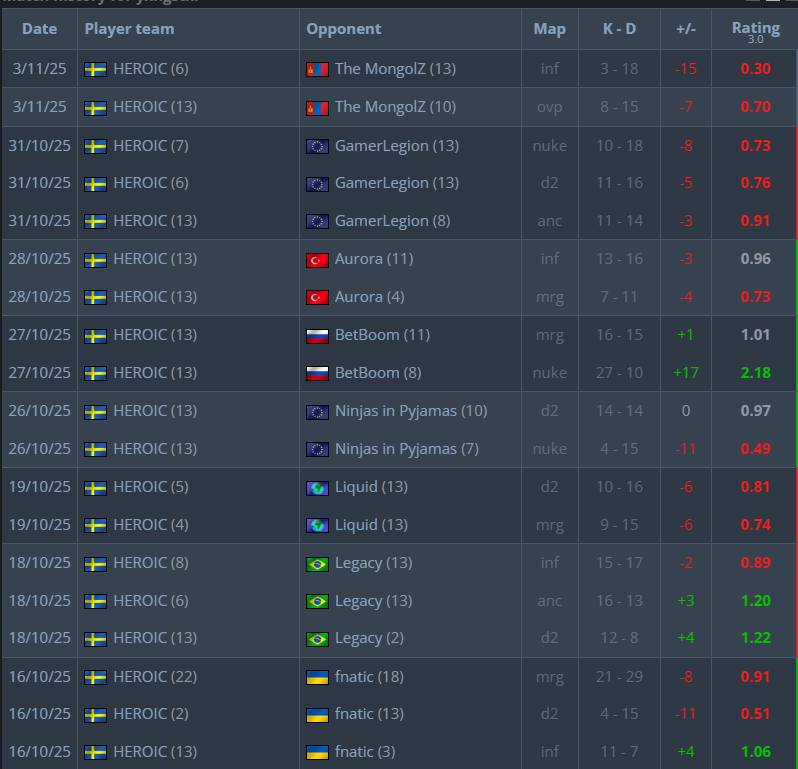
Task: Click the -15 plus-minus value
Action: pos(686,69)
